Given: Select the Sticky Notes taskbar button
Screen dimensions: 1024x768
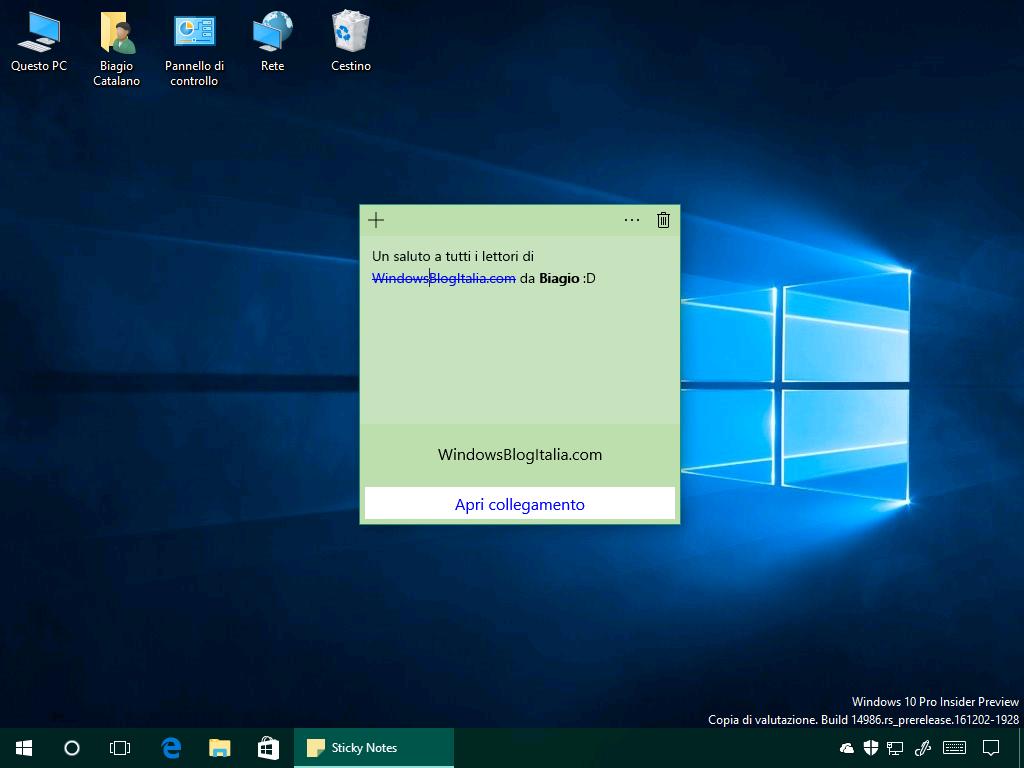Looking at the screenshot, I should click(x=373, y=747).
